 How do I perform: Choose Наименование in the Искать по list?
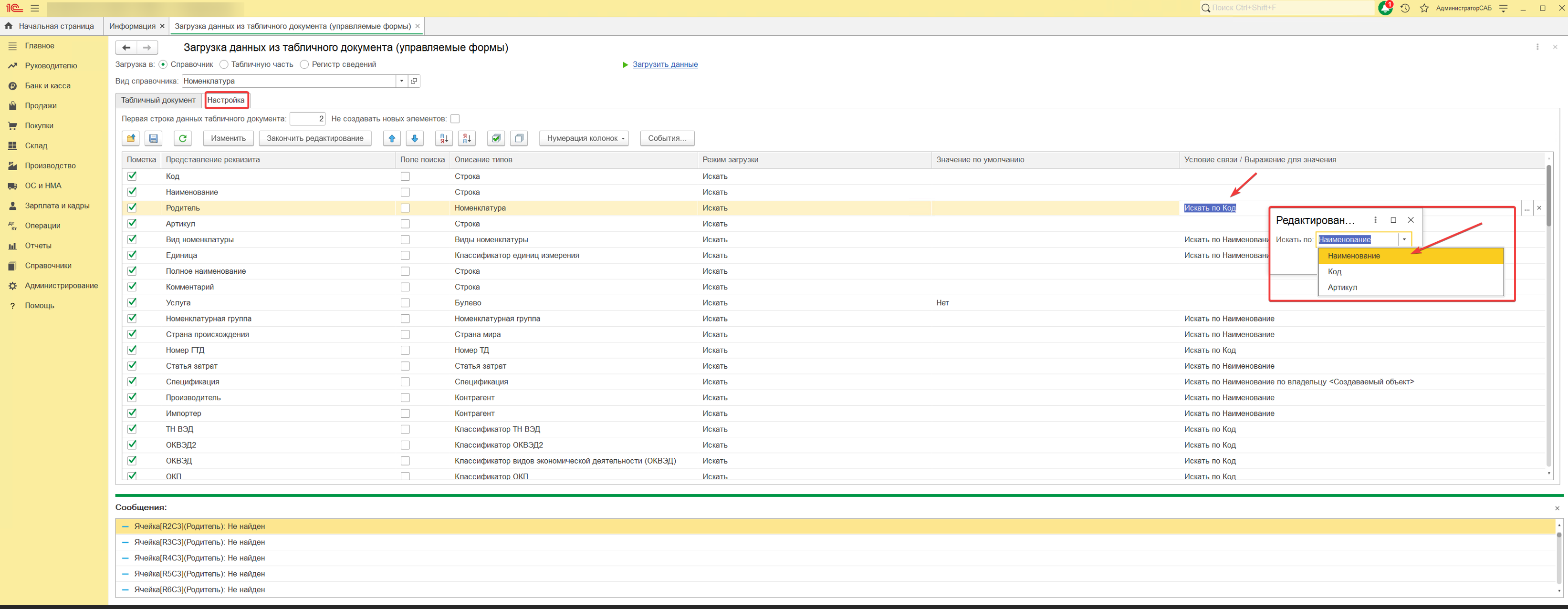click(x=1411, y=256)
